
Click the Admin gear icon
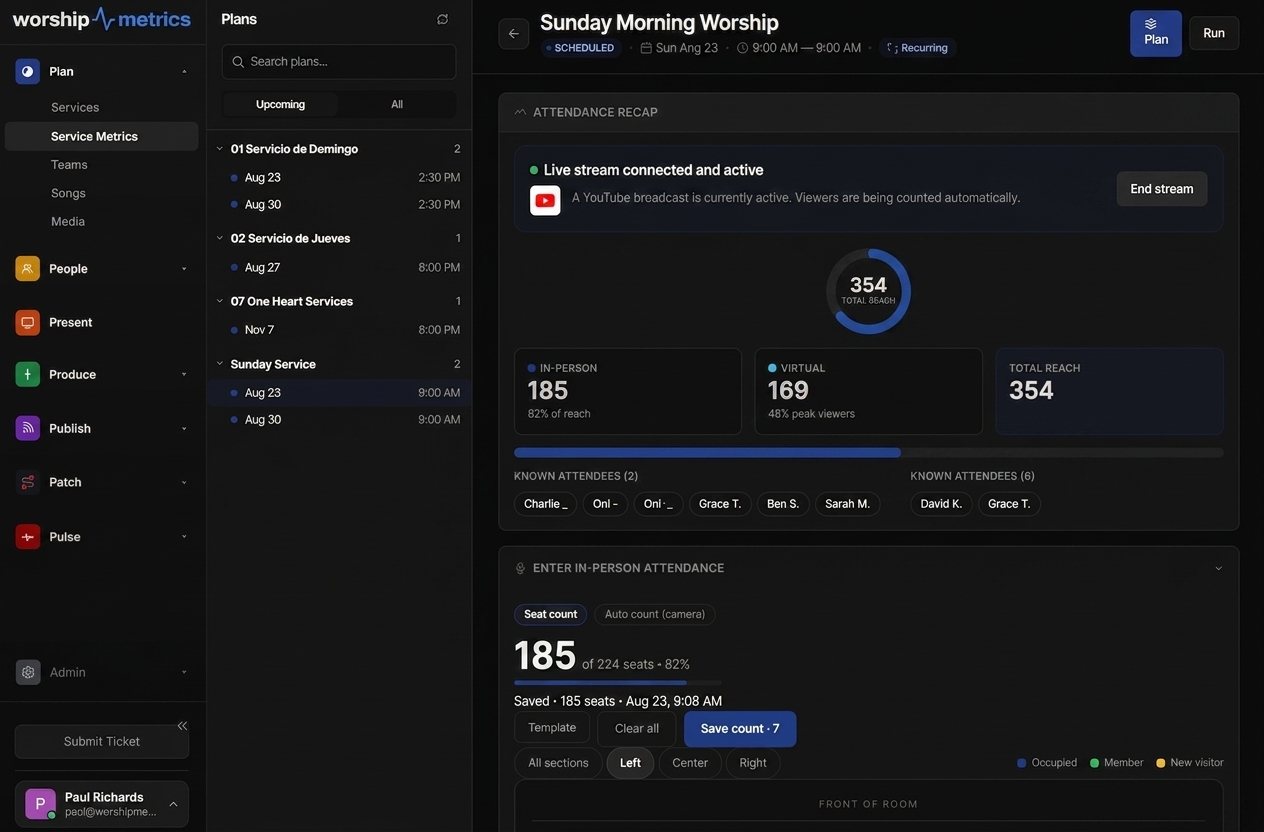(x=27, y=672)
